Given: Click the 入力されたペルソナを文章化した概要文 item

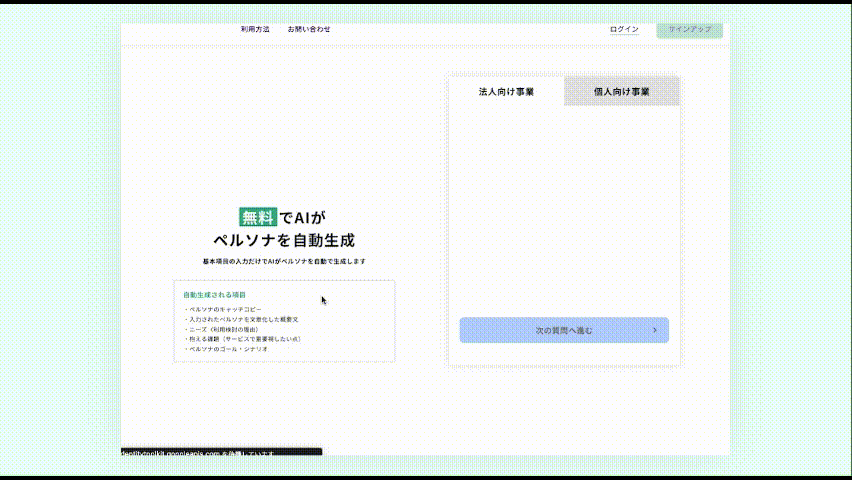Looking at the screenshot, I should [x=243, y=319].
